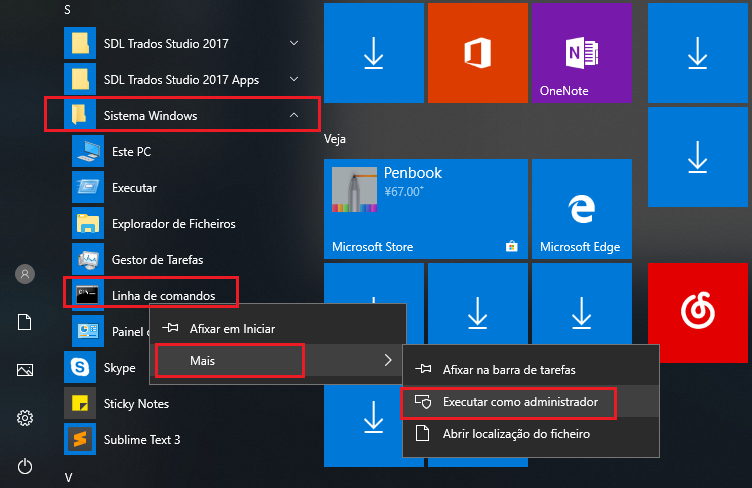
Task: Select the Mais menu entry
Action: pos(278,360)
